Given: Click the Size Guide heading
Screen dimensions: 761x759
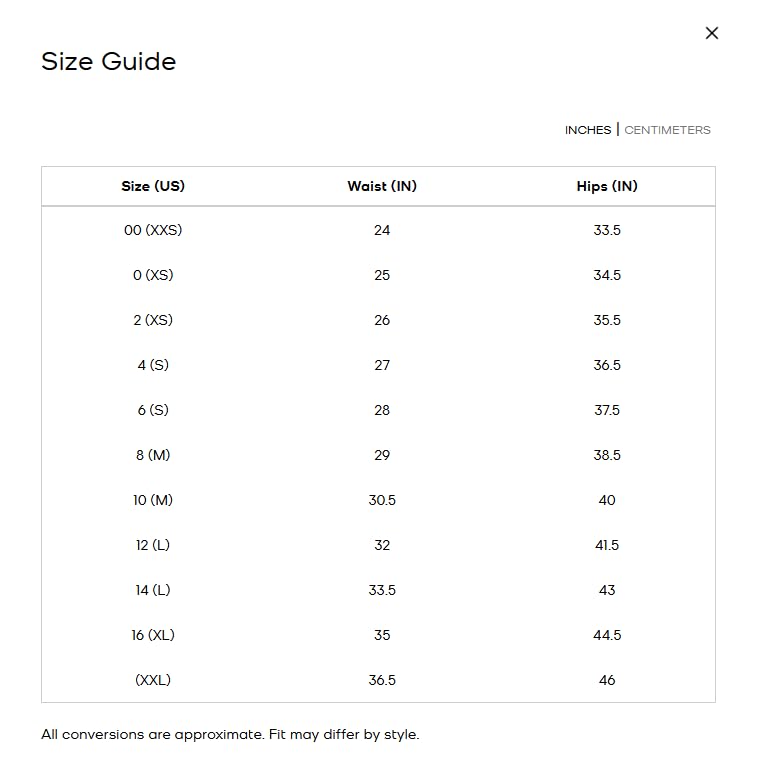Looking at the screenshot, I should tap(108, 62).
